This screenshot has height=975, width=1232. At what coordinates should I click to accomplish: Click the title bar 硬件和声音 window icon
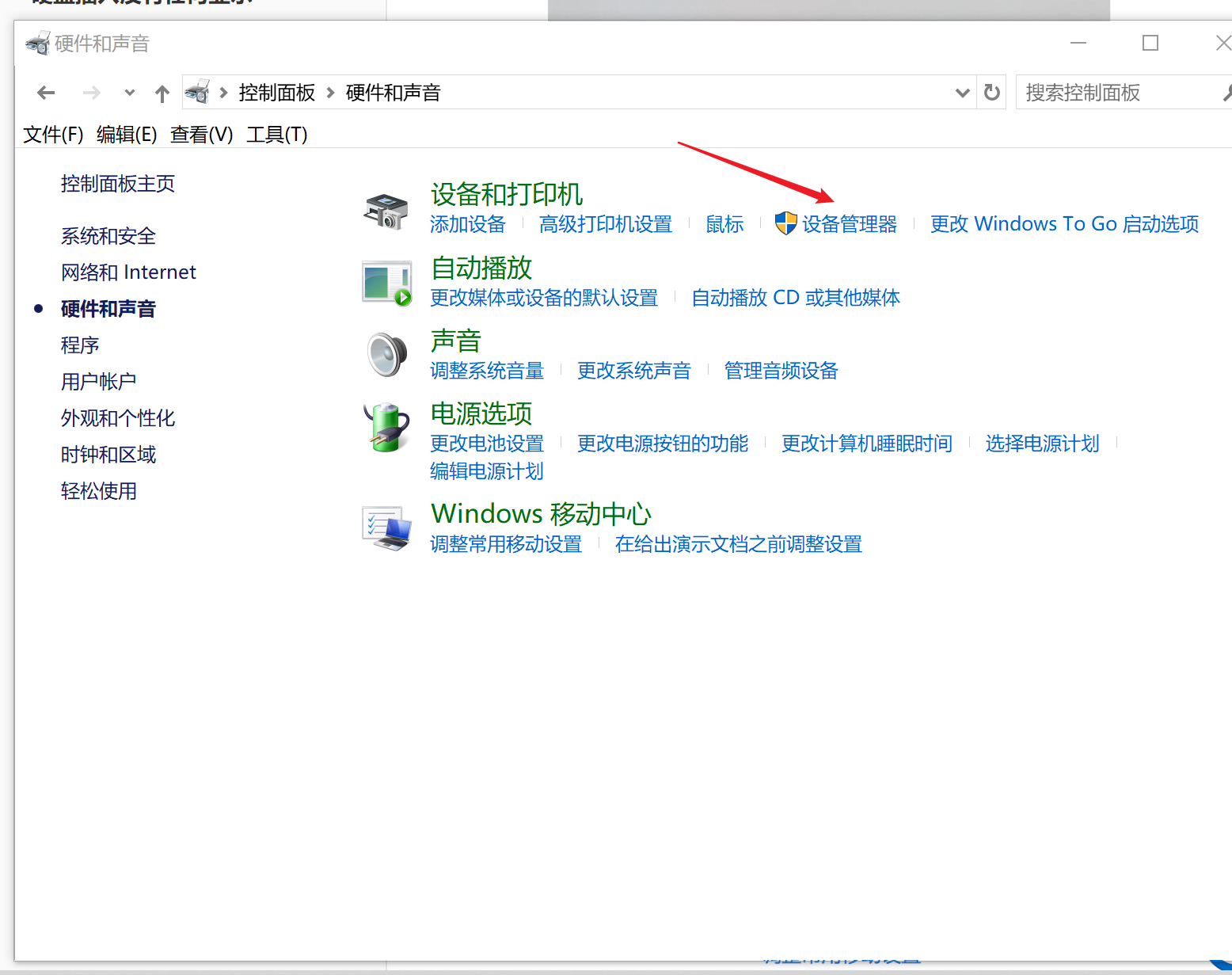point(37,43)
